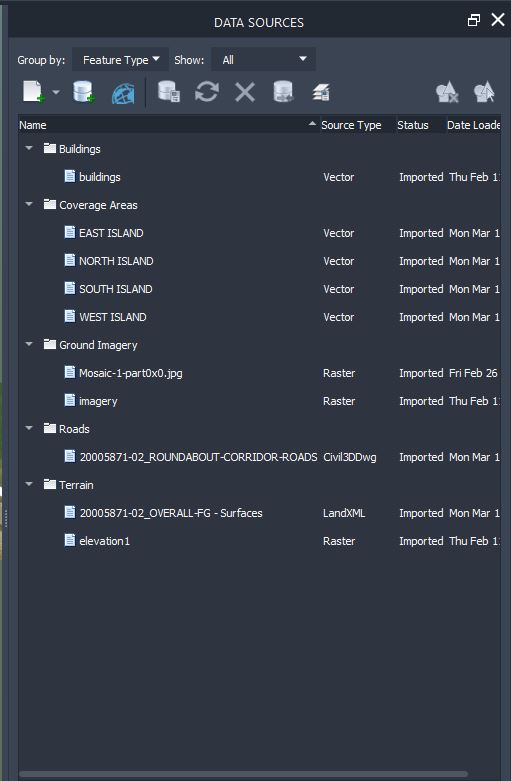
Task: Select the ROUNDABOUT-CORRIDOR-ROADS data source
Action: click(x=259, y=457)
